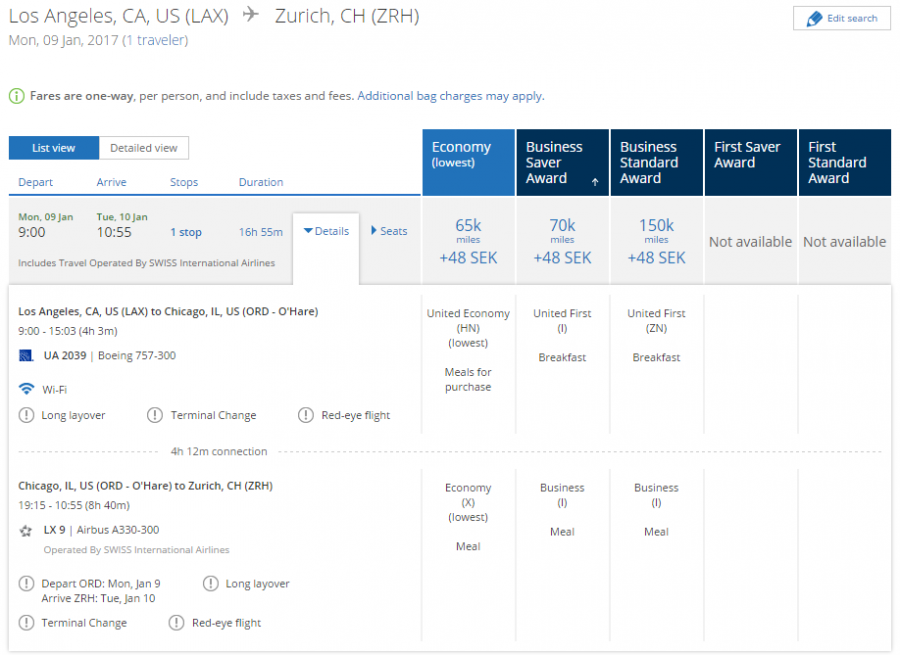Expand the Seats section
This screenshot has width=900, height=655.
coord(389,231)
